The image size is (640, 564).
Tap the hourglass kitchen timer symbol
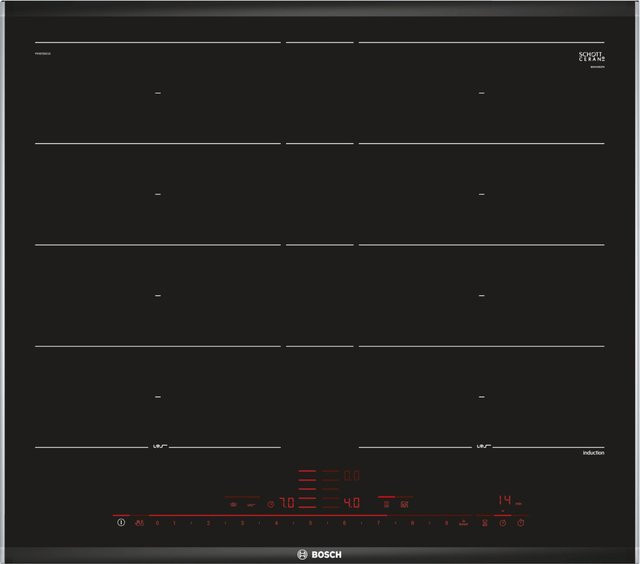coord(485,523)
